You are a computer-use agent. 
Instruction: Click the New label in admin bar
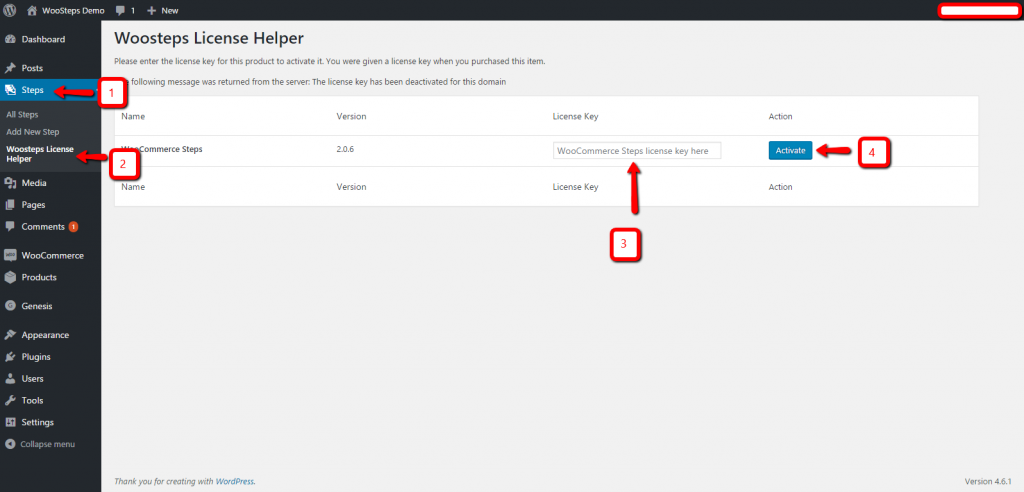point(170,10)
